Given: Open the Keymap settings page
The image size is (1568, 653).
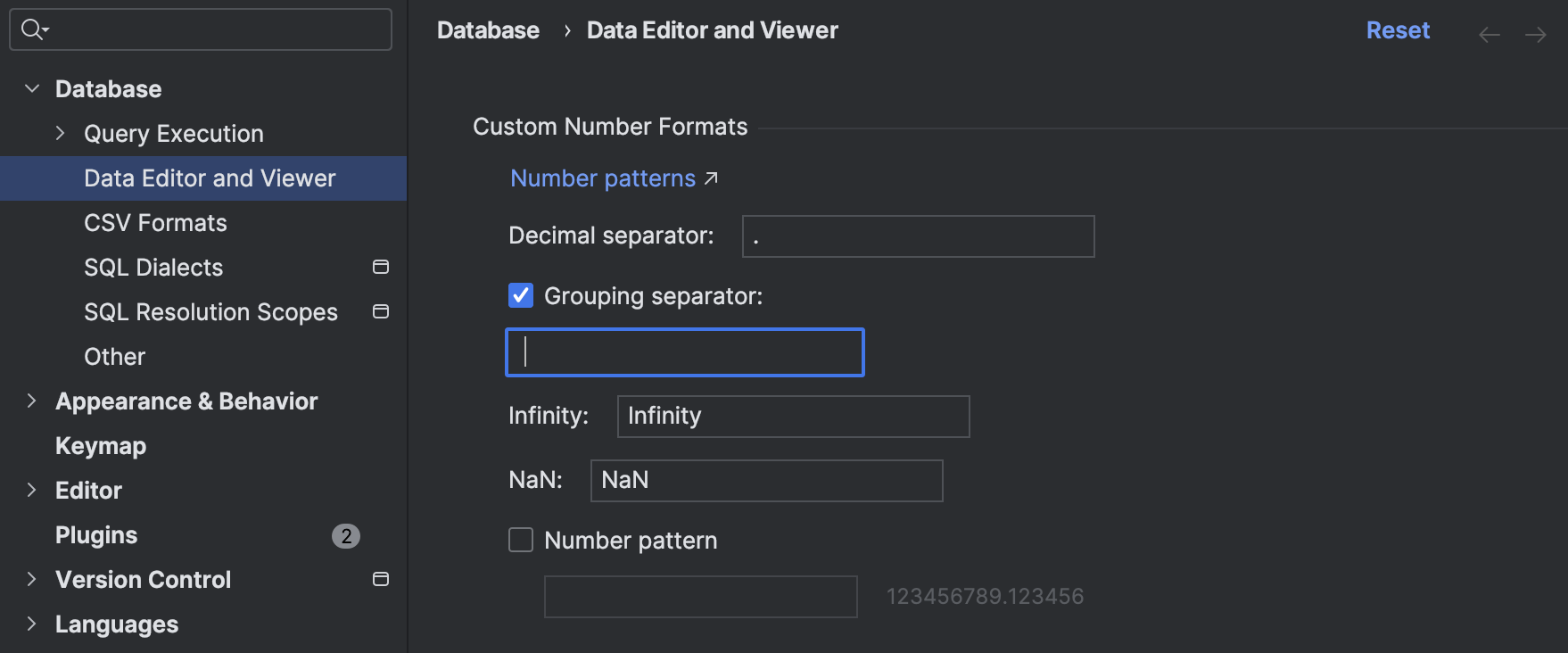Looking at the screenshot, I should 101,446.
